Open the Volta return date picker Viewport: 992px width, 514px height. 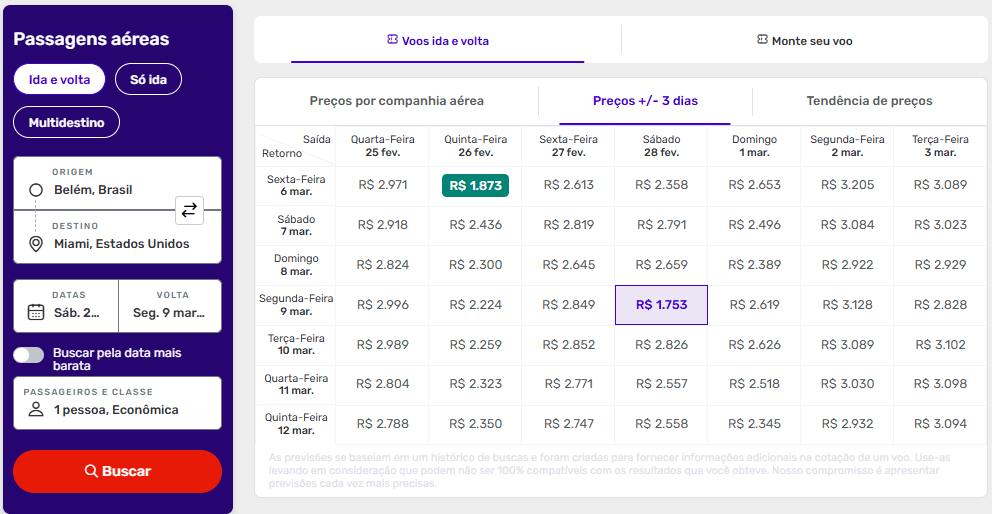tap(169, 305)
